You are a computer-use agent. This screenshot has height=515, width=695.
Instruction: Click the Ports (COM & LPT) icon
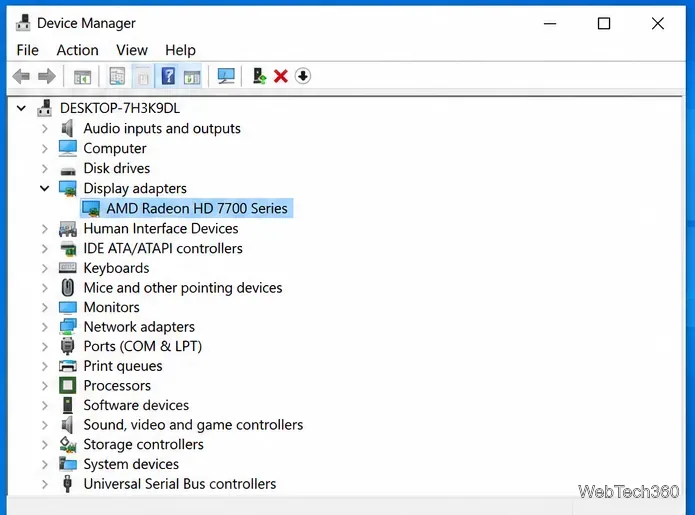(67, 346)
